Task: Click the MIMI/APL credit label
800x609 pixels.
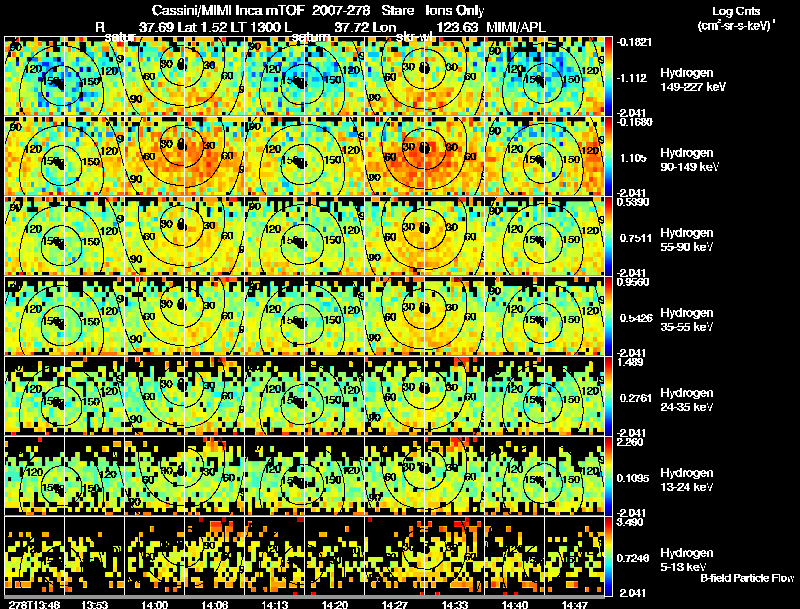Action: tap(516, 27)
